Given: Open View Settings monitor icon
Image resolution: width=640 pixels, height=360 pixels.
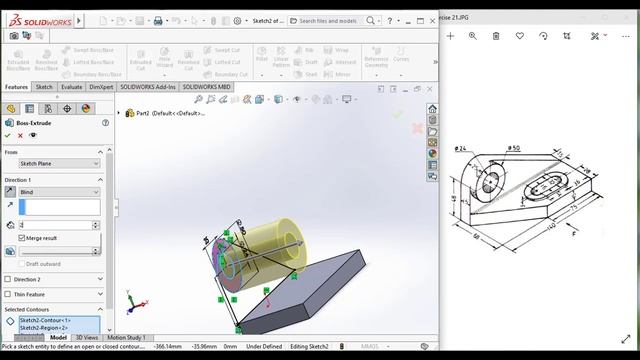Looking at the screenshot, I should pos(347,99).
